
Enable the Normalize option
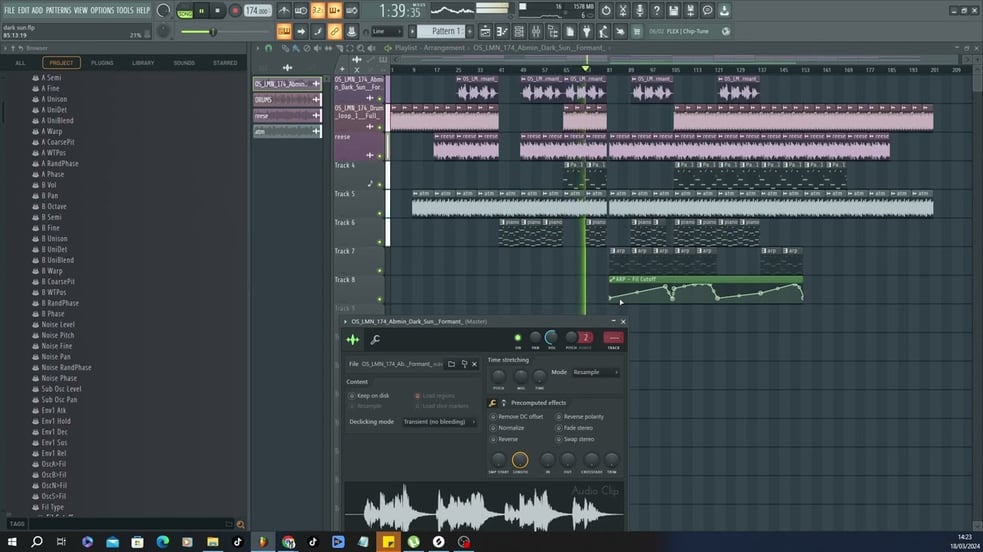point(493,427)
